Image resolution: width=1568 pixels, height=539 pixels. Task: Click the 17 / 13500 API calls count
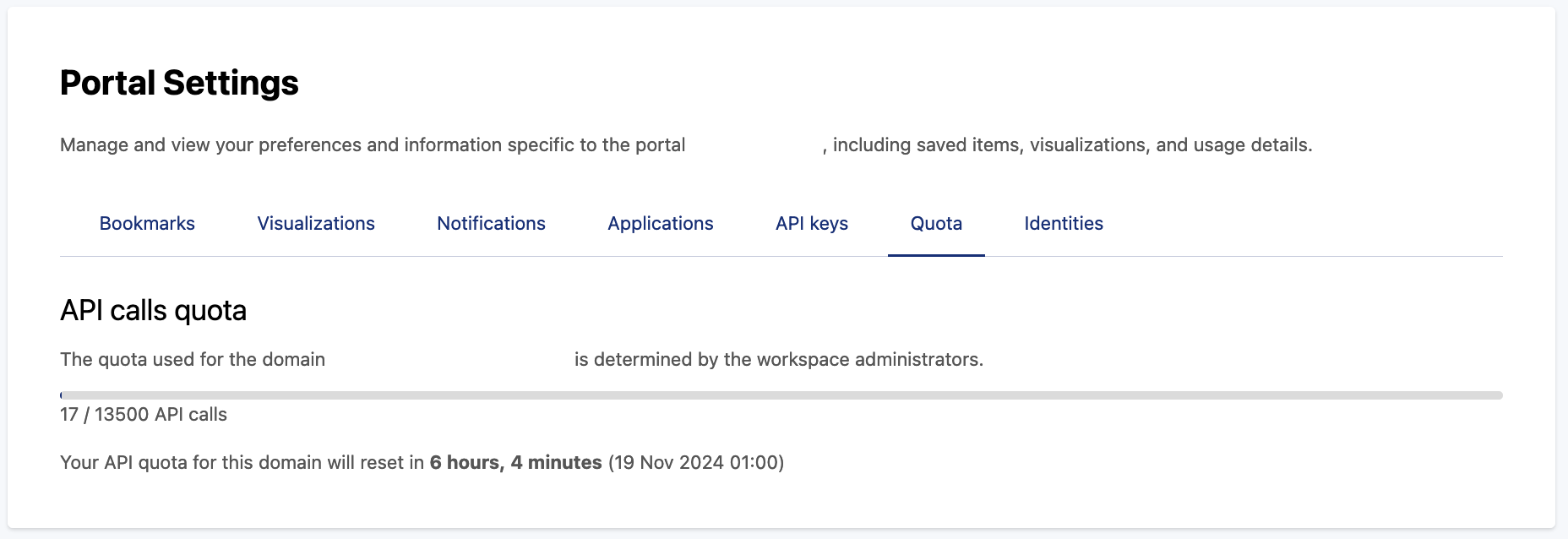[144, 415]
